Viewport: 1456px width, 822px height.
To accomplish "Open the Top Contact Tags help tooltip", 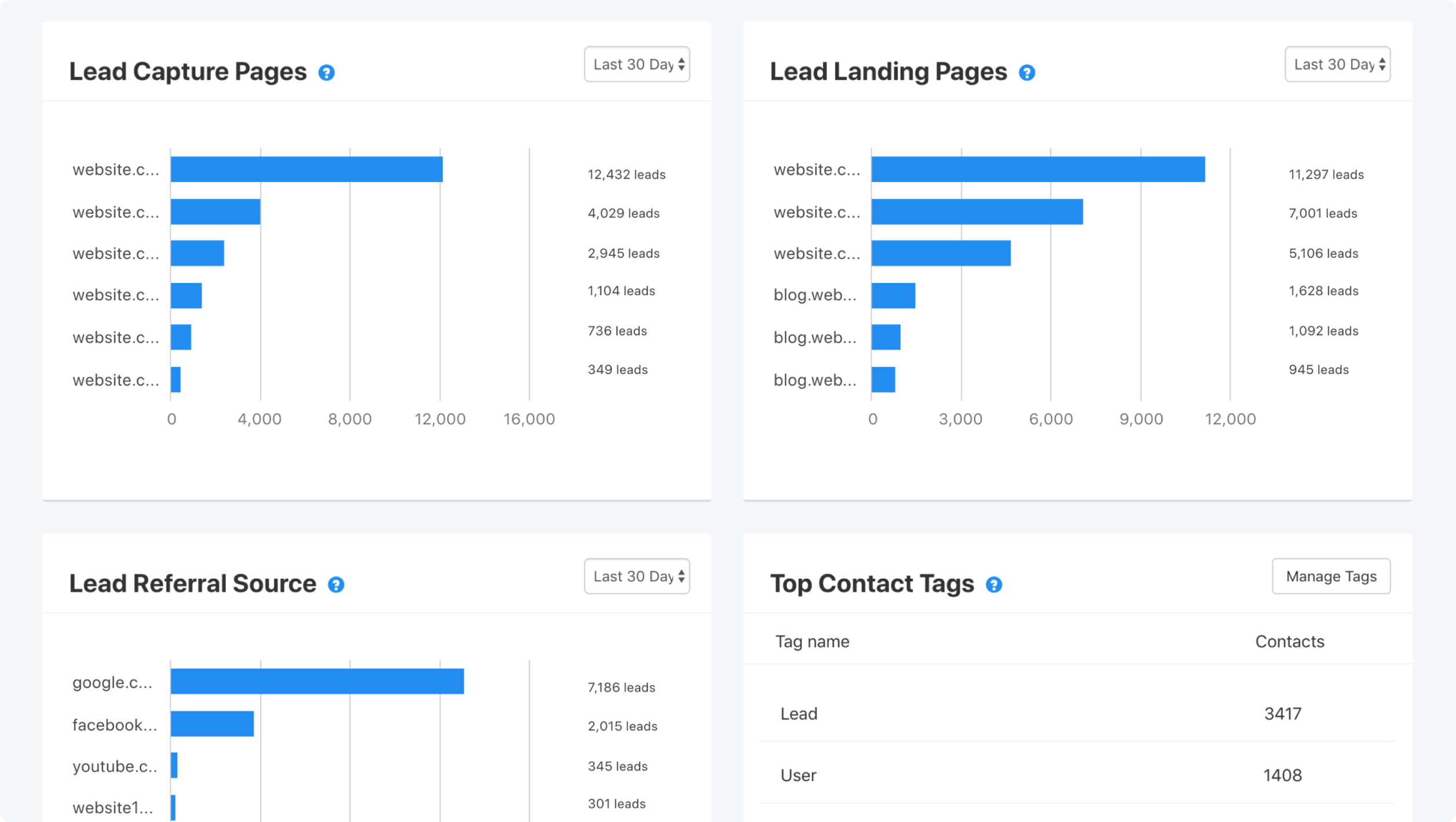I will (994, 585).
